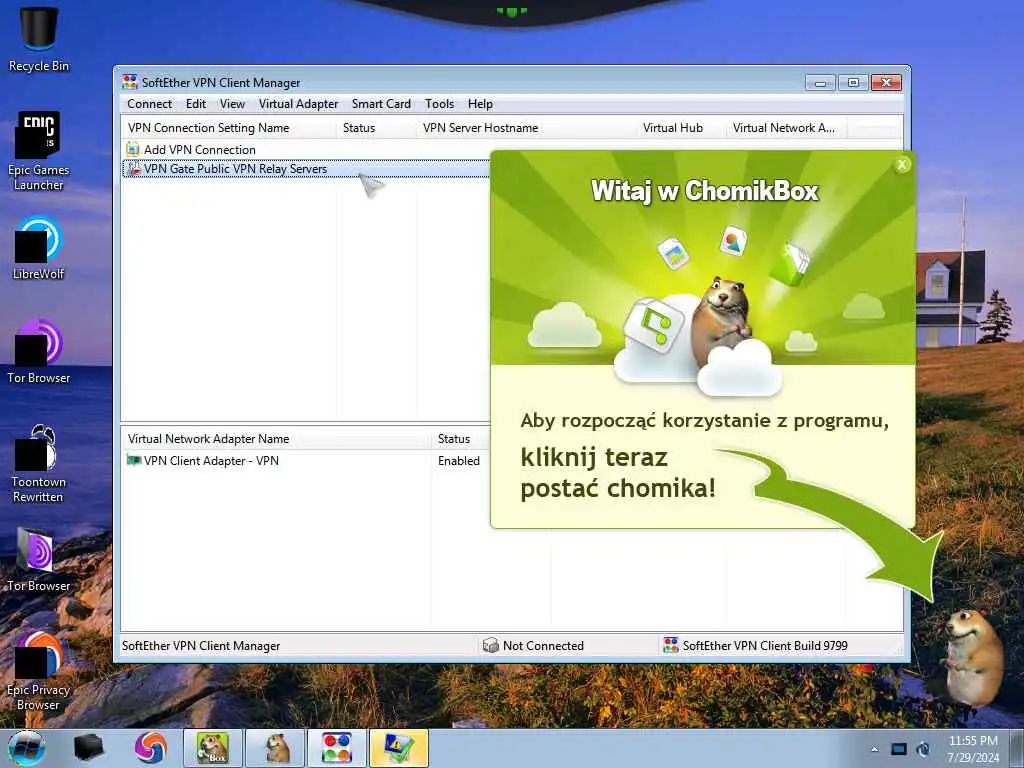1024x768 pixels.
Task: Click the VPN Client Adapter network card icon
Action: click(x=133, y=460)
